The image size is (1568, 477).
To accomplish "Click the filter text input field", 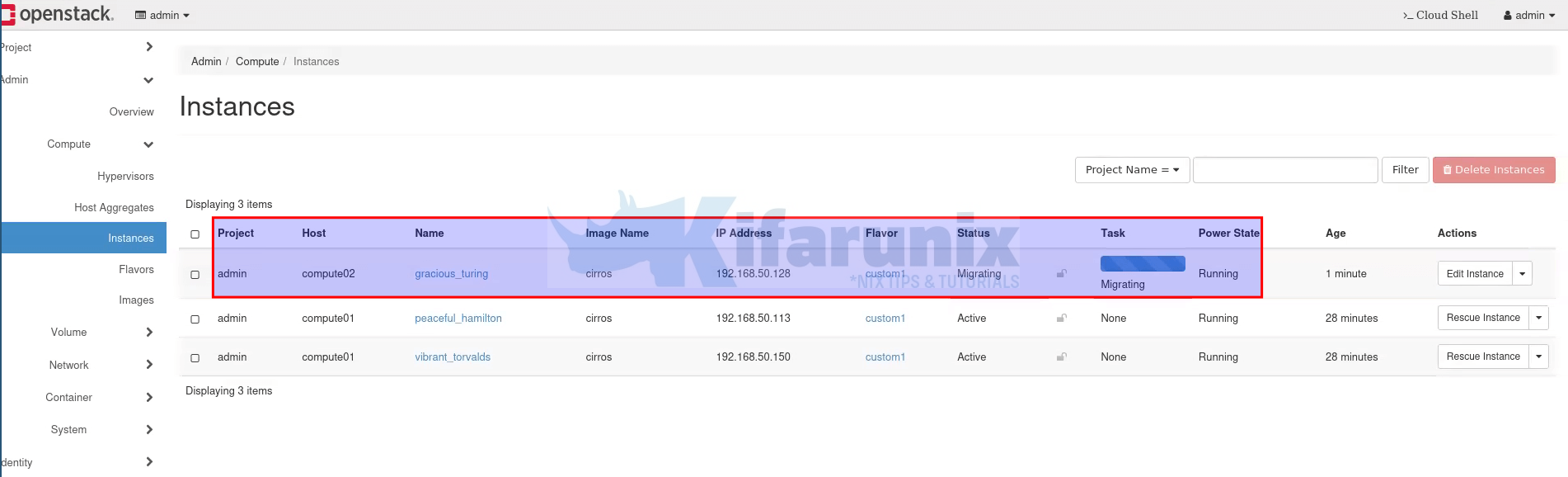I will pyautogui.click(x=1285, y=170).
